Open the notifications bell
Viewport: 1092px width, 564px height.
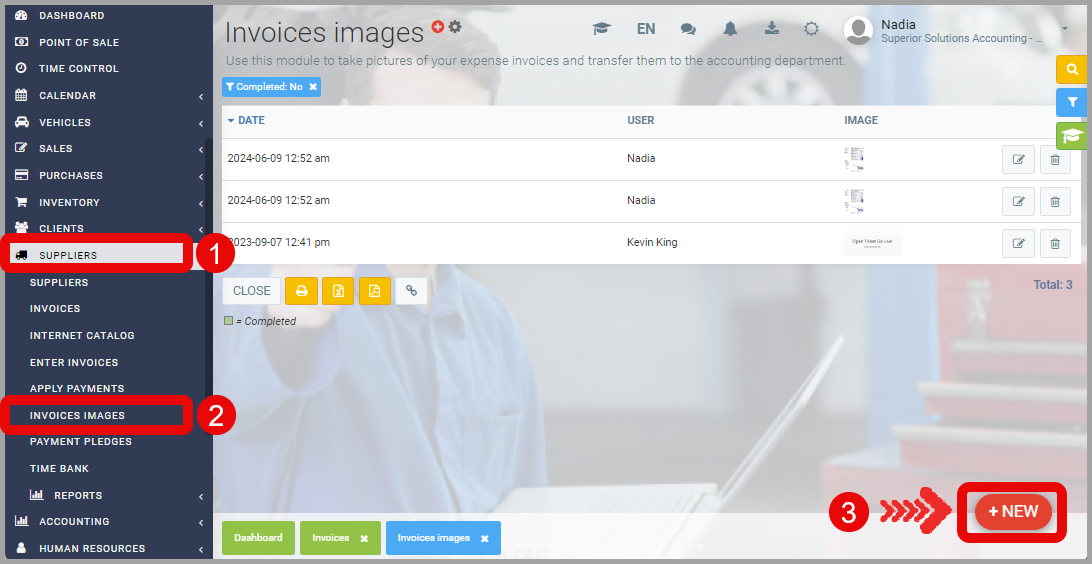[x=731, y=29]
